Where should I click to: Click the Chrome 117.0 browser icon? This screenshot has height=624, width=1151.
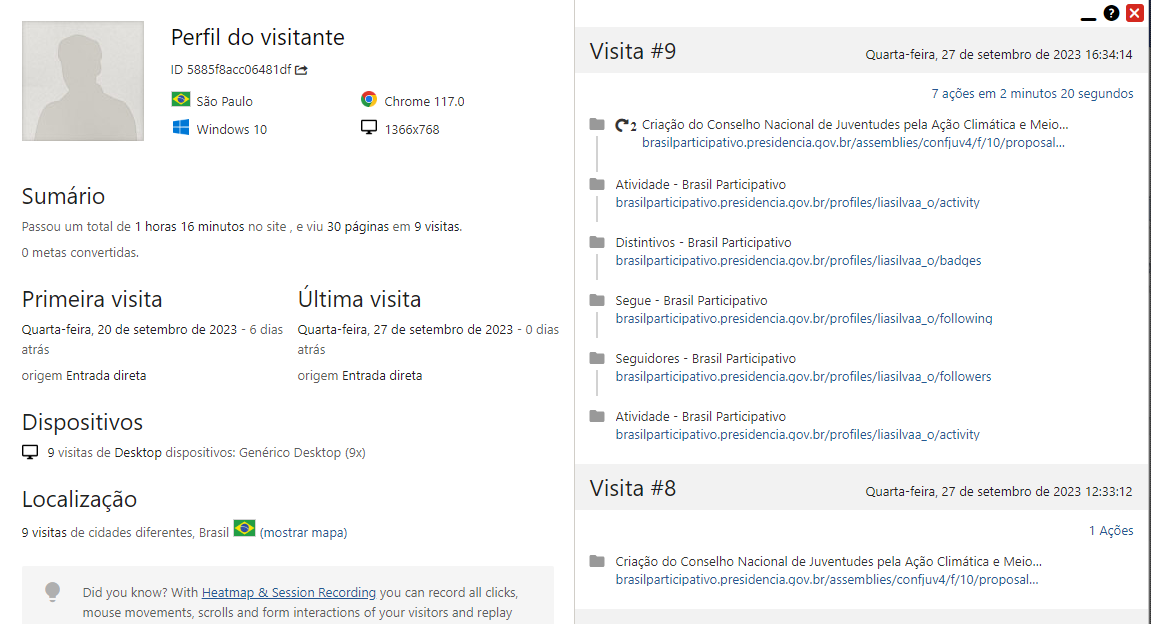[x=369, y=100]
